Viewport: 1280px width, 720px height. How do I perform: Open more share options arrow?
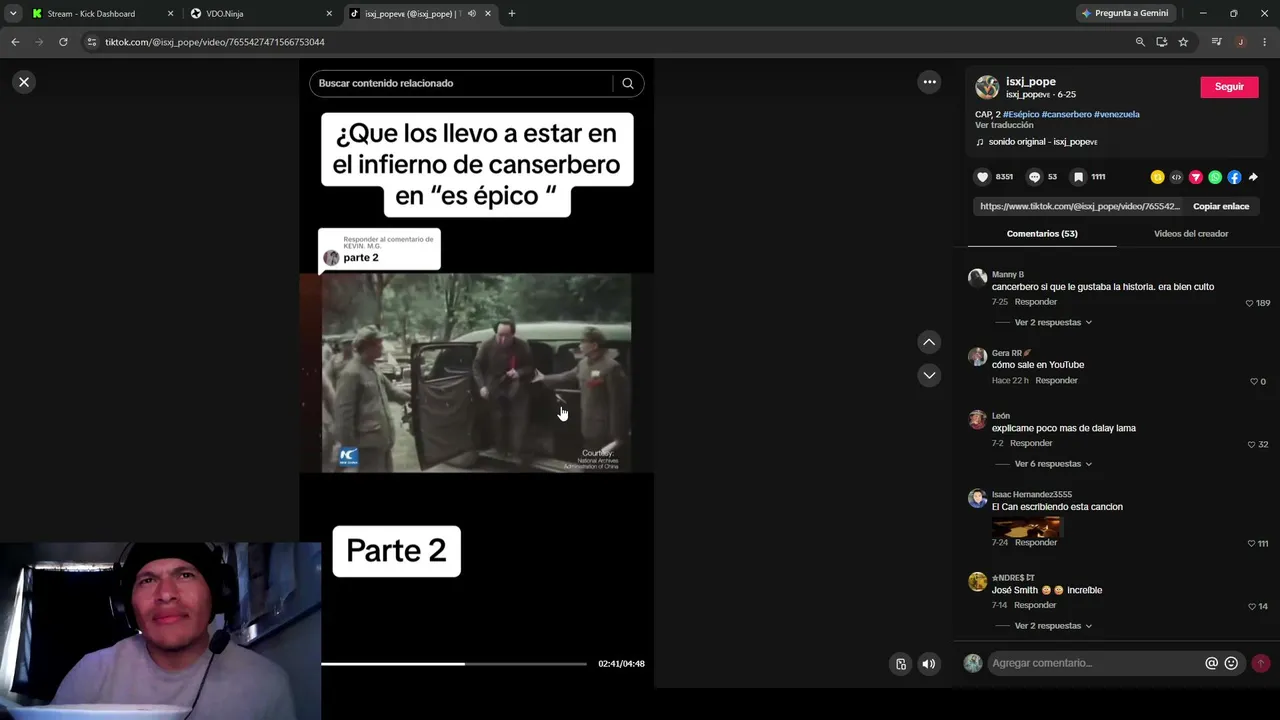1253,177
